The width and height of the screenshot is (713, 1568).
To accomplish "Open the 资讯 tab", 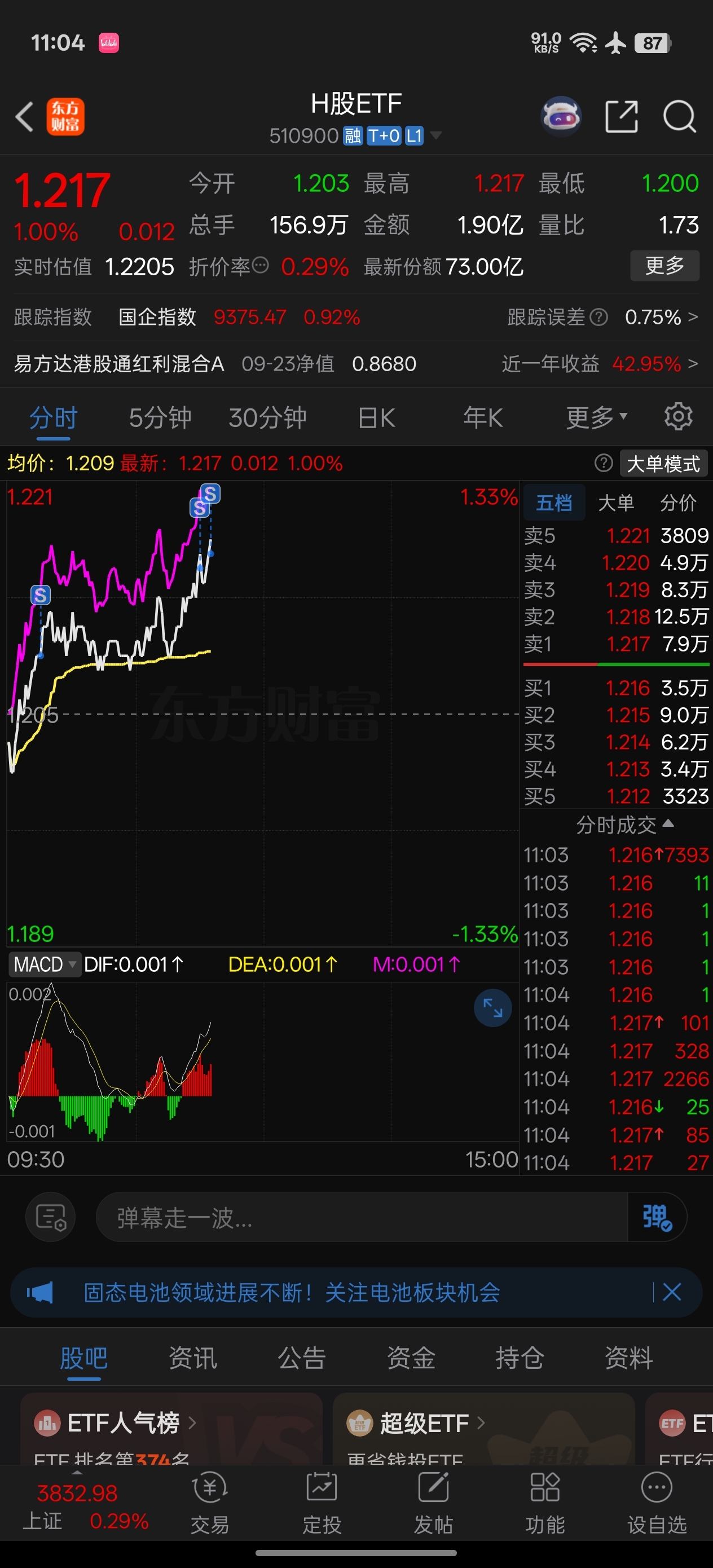I will (x=192, y=1358).
